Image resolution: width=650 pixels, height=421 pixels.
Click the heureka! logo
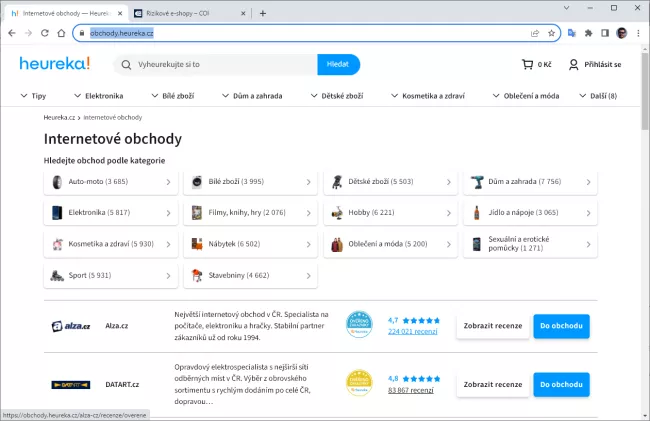click(x=54, y=64)
